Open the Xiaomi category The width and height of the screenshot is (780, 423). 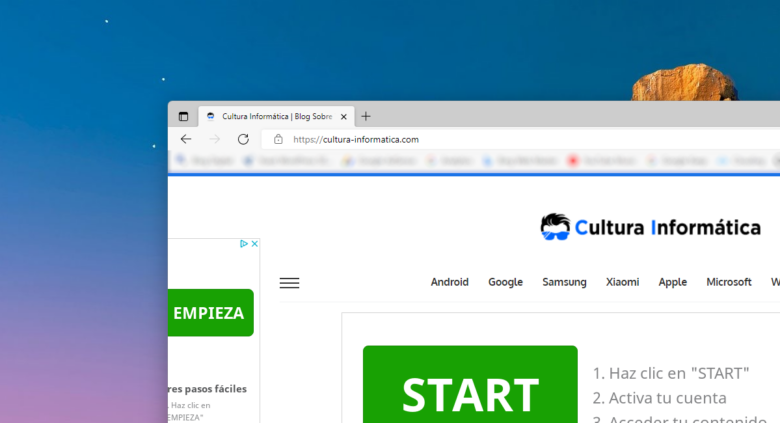pyautogui.click(x=622, y=282)
